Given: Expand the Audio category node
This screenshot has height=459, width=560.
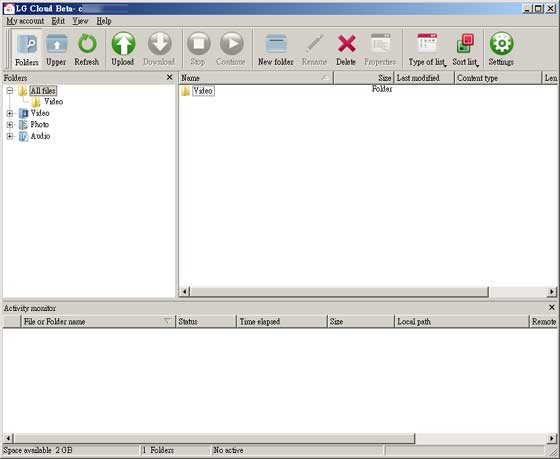Looking at the screenshot, I should coord(10,136).
